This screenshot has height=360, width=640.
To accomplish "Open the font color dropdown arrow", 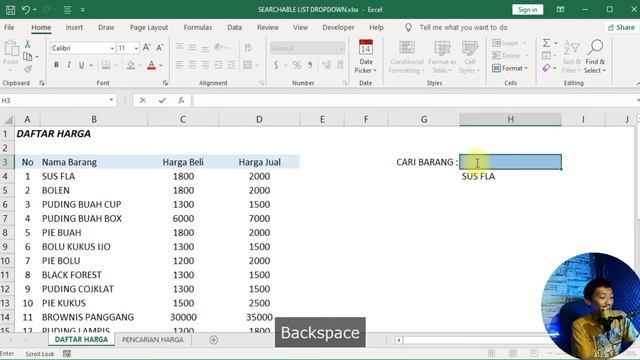I will tap(161, 65).
